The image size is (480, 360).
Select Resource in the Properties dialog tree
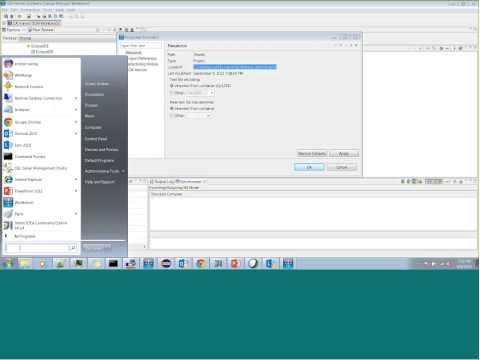click(134, 53)
